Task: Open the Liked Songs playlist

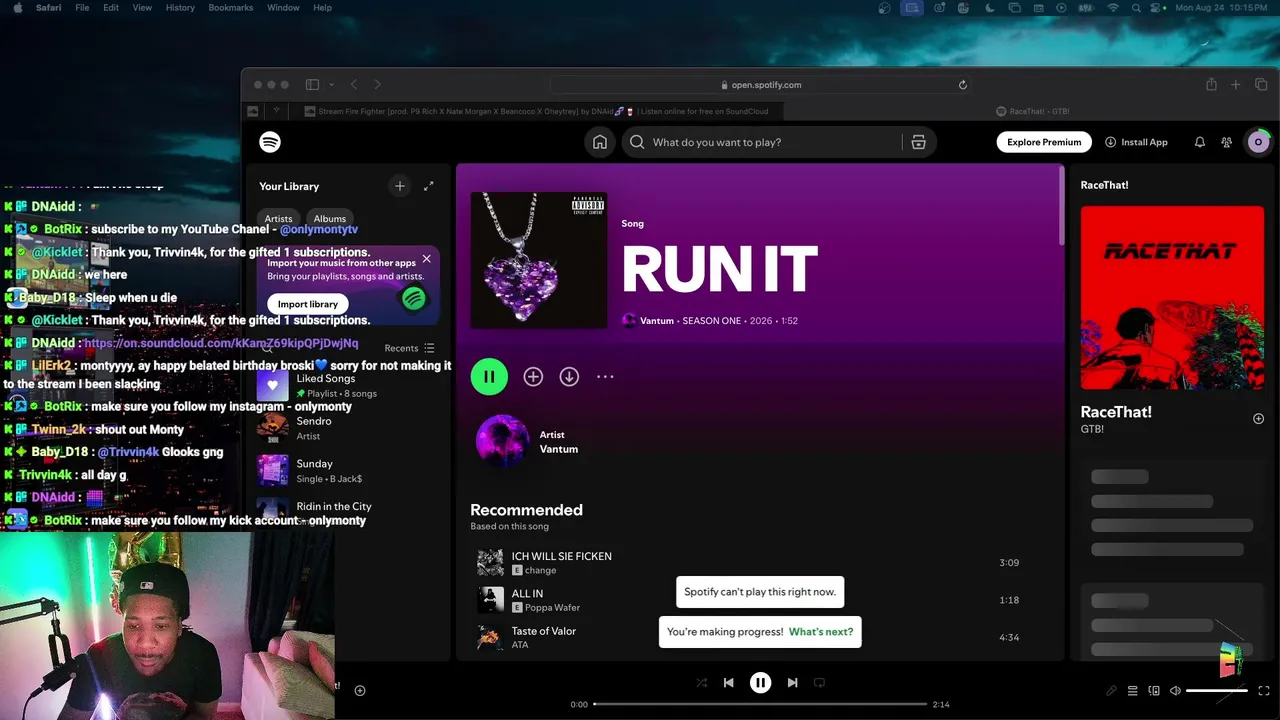Action: pos(346,385)
